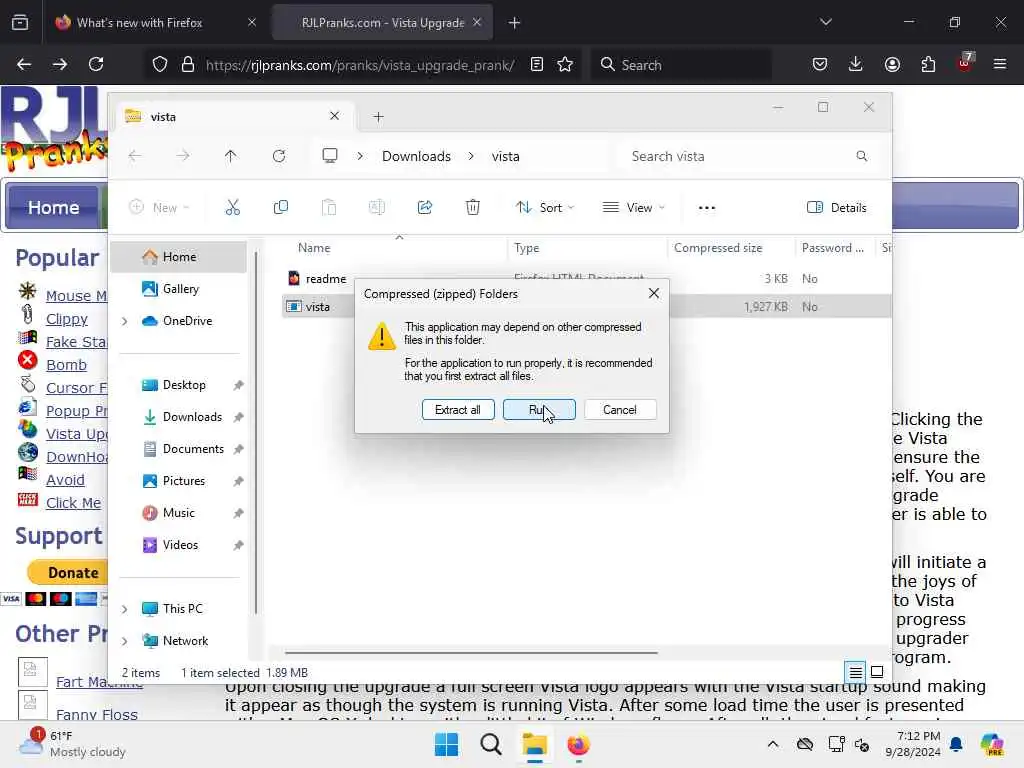1024x768 pixels.
Task: Open the Firefox hamburger menu
Action: click(x=1000, y=64)
